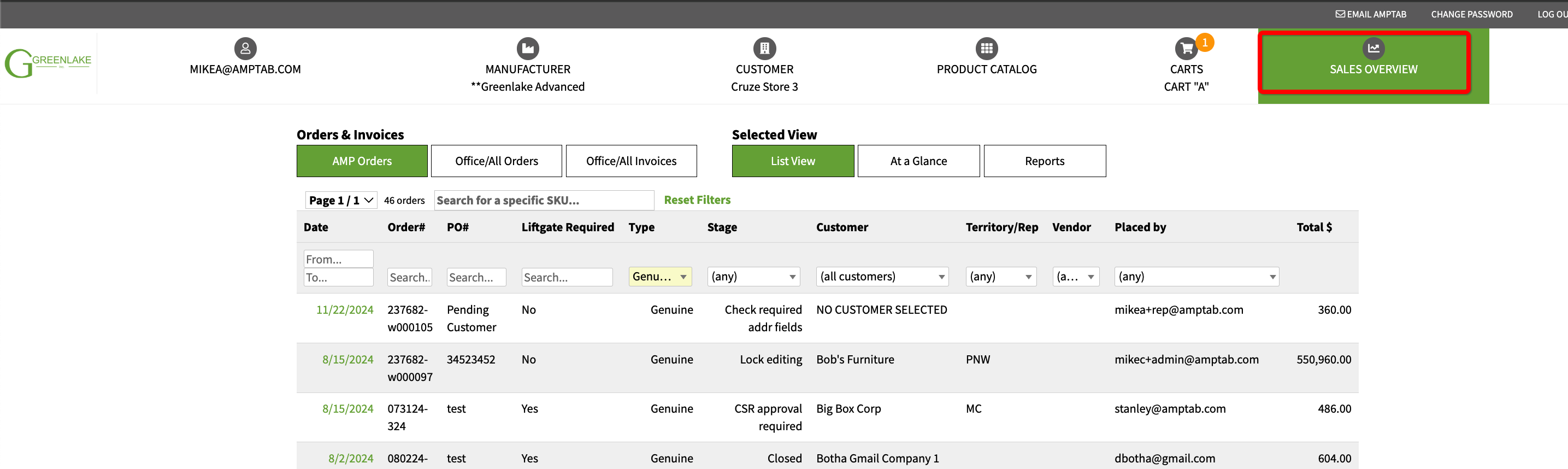Open the Placed by filter dropdown
The image size is (1568, 469).
pyautogui.click(x=1196, y=277)
